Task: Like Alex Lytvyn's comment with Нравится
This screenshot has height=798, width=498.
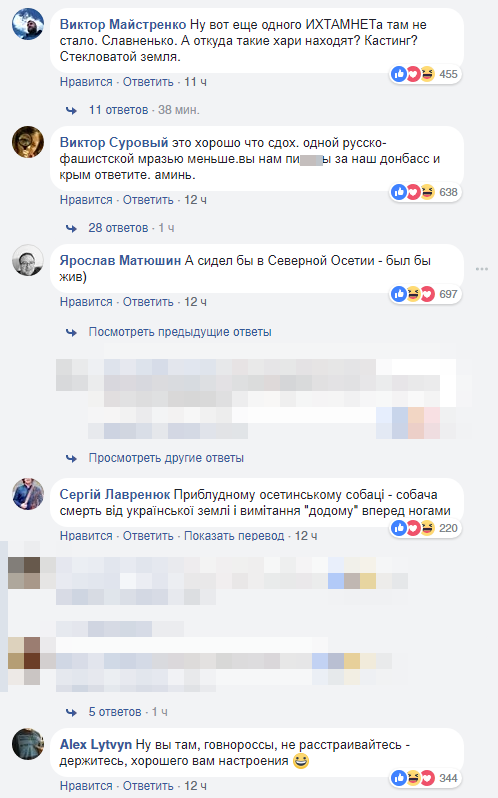Action: pyautogui.click(x=86, y=786)
